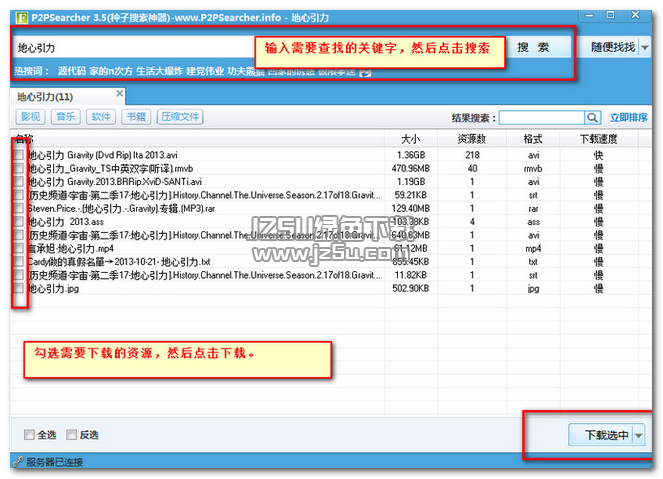
Task: Enable the 全选 select-all checkbox
Action: pos(29,435)
